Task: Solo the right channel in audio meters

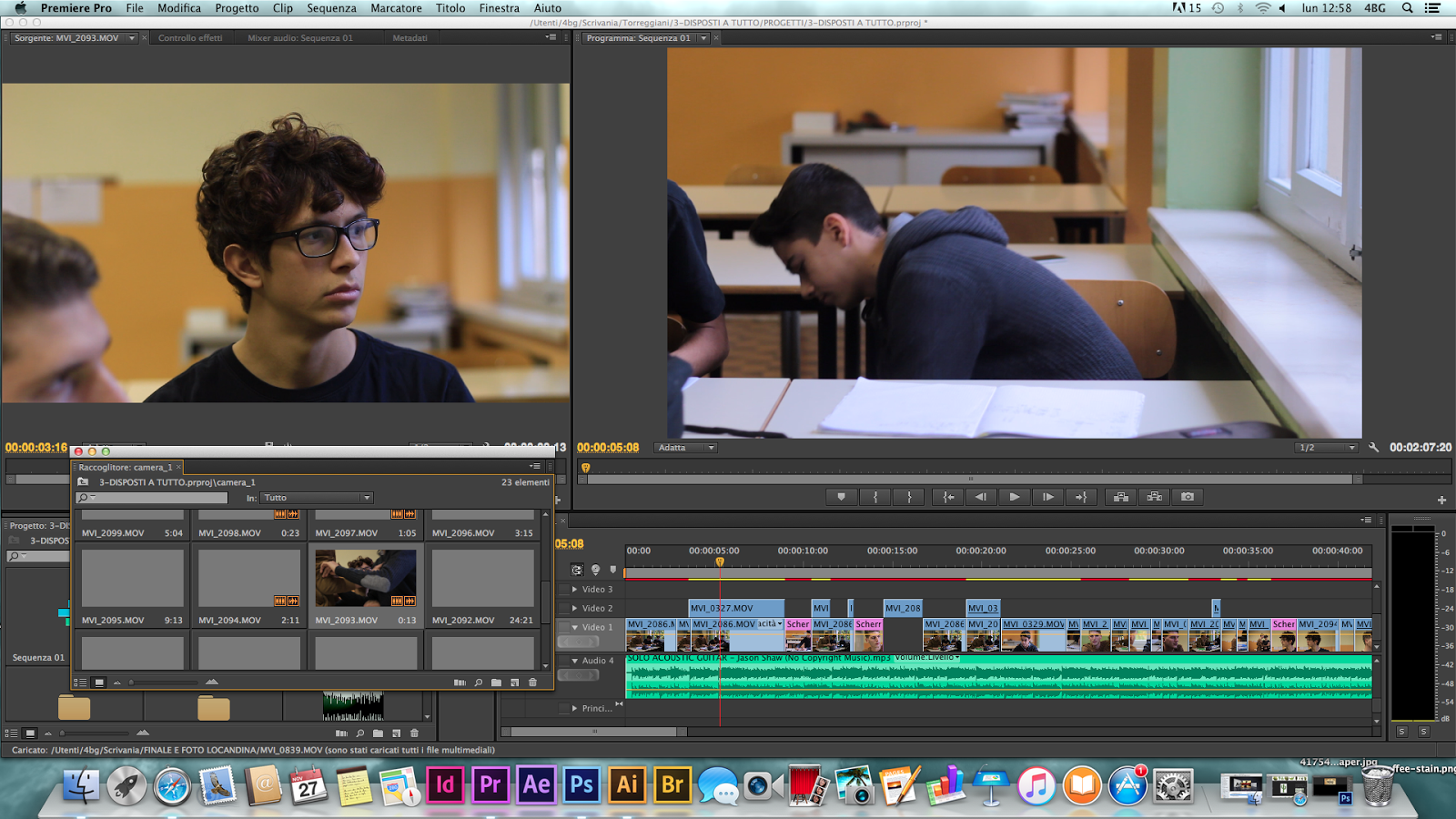Action: pos(1423,732)
